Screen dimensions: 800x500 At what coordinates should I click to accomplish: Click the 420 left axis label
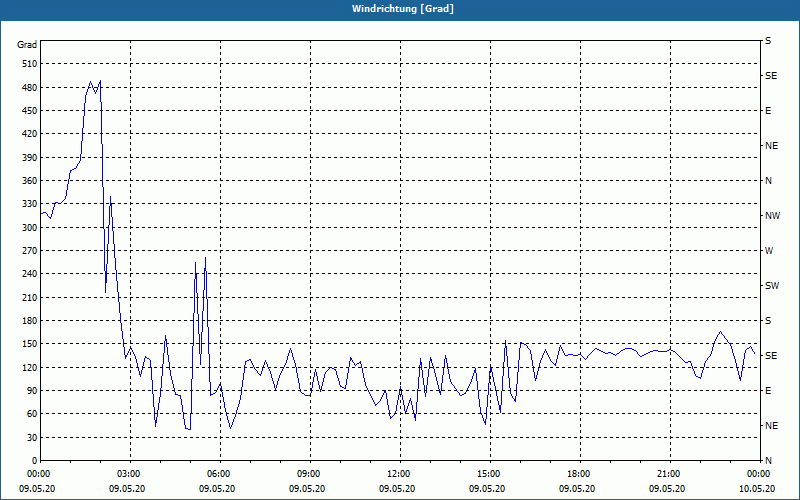30,134
